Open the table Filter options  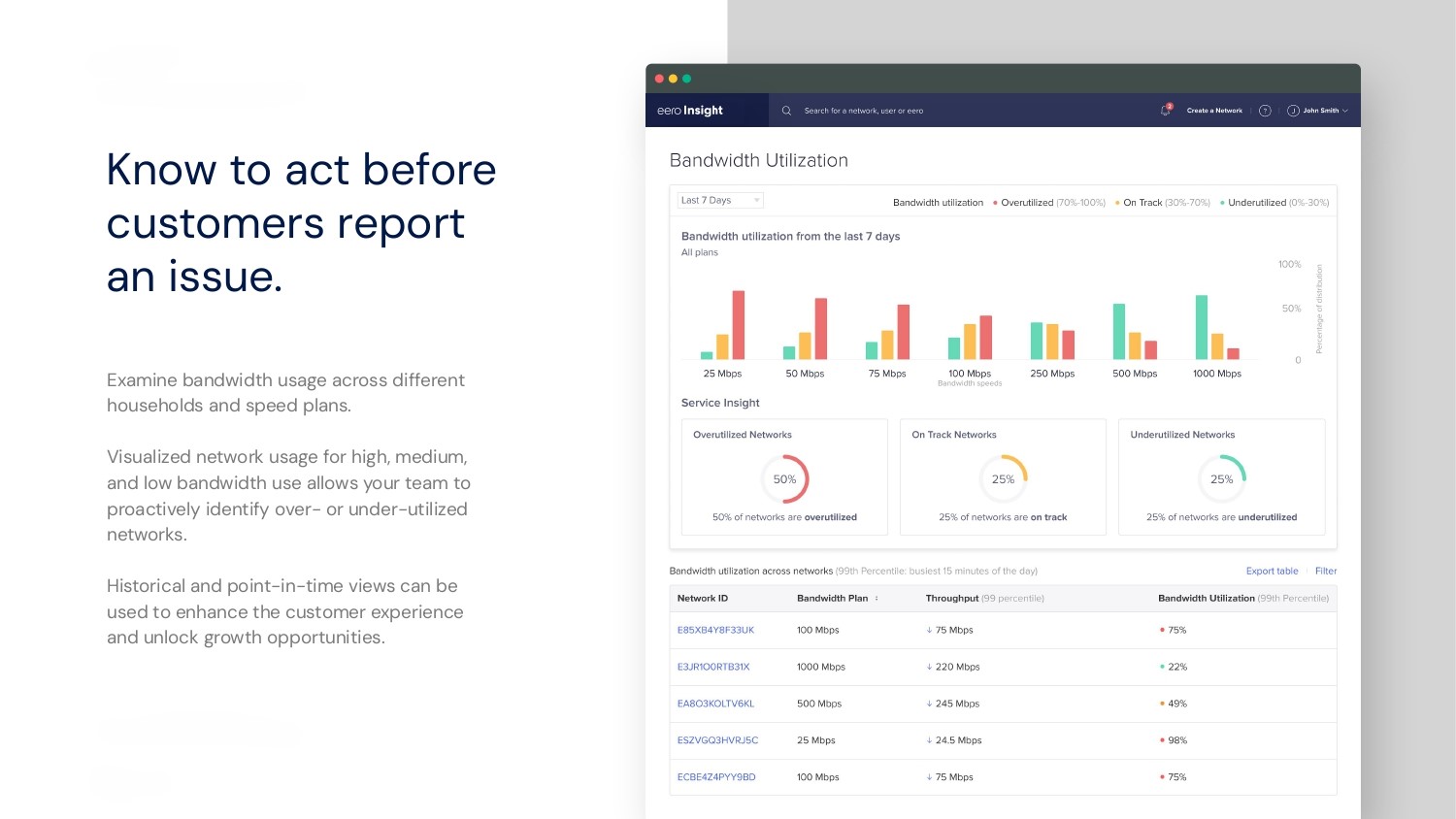click(x=1325, y=572)
